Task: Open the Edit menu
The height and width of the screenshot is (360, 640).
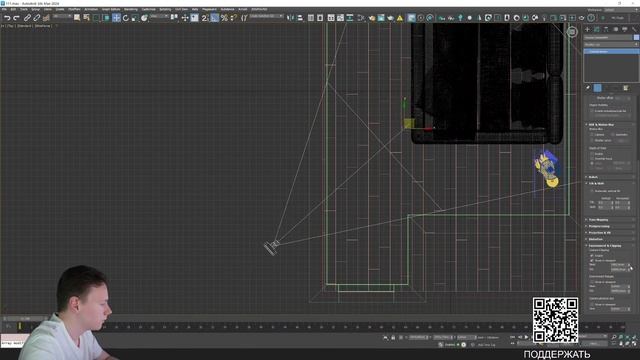Action: 13,9
